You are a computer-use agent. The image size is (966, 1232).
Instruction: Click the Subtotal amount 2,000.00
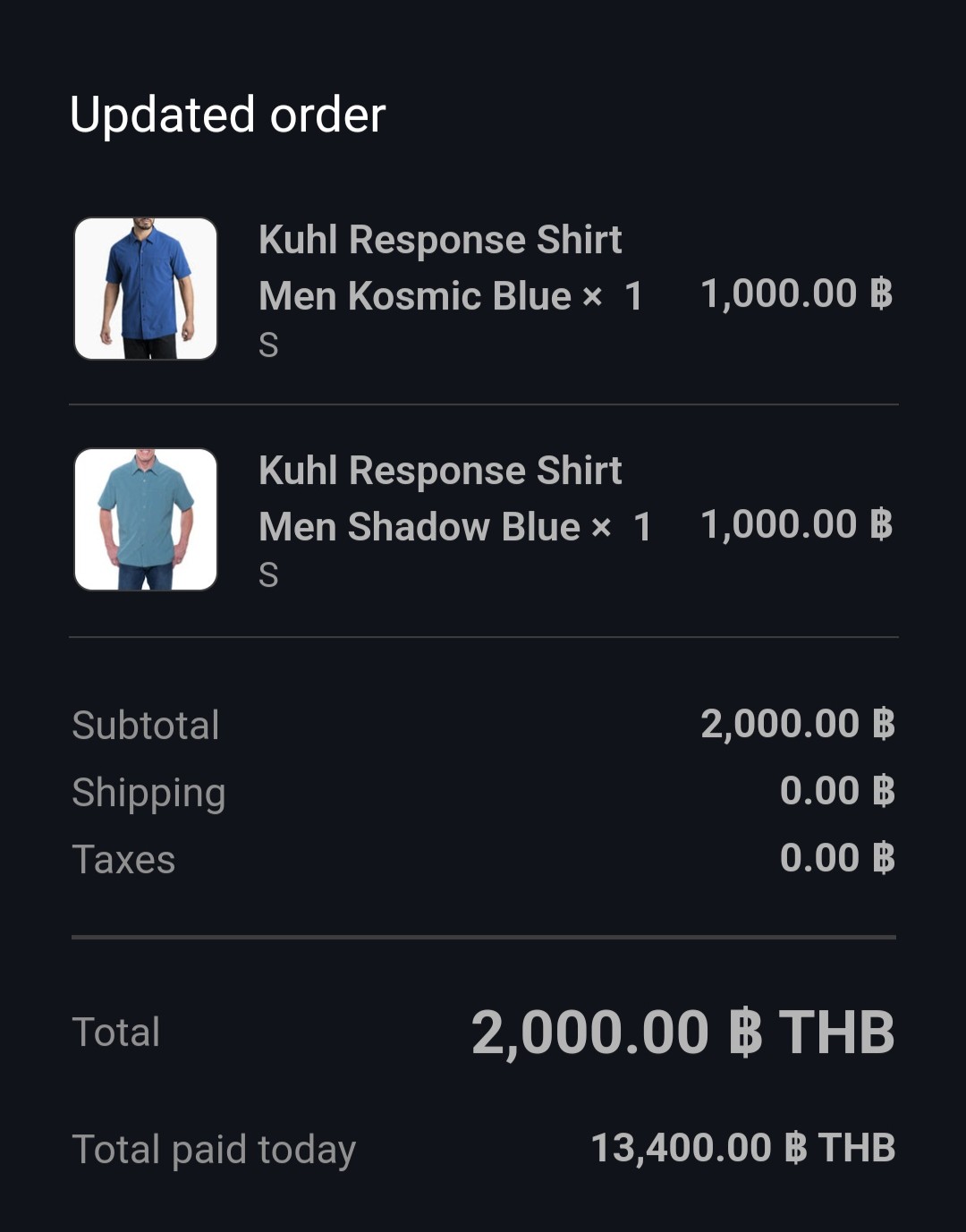pyautogui.click(x=798, y=724)
